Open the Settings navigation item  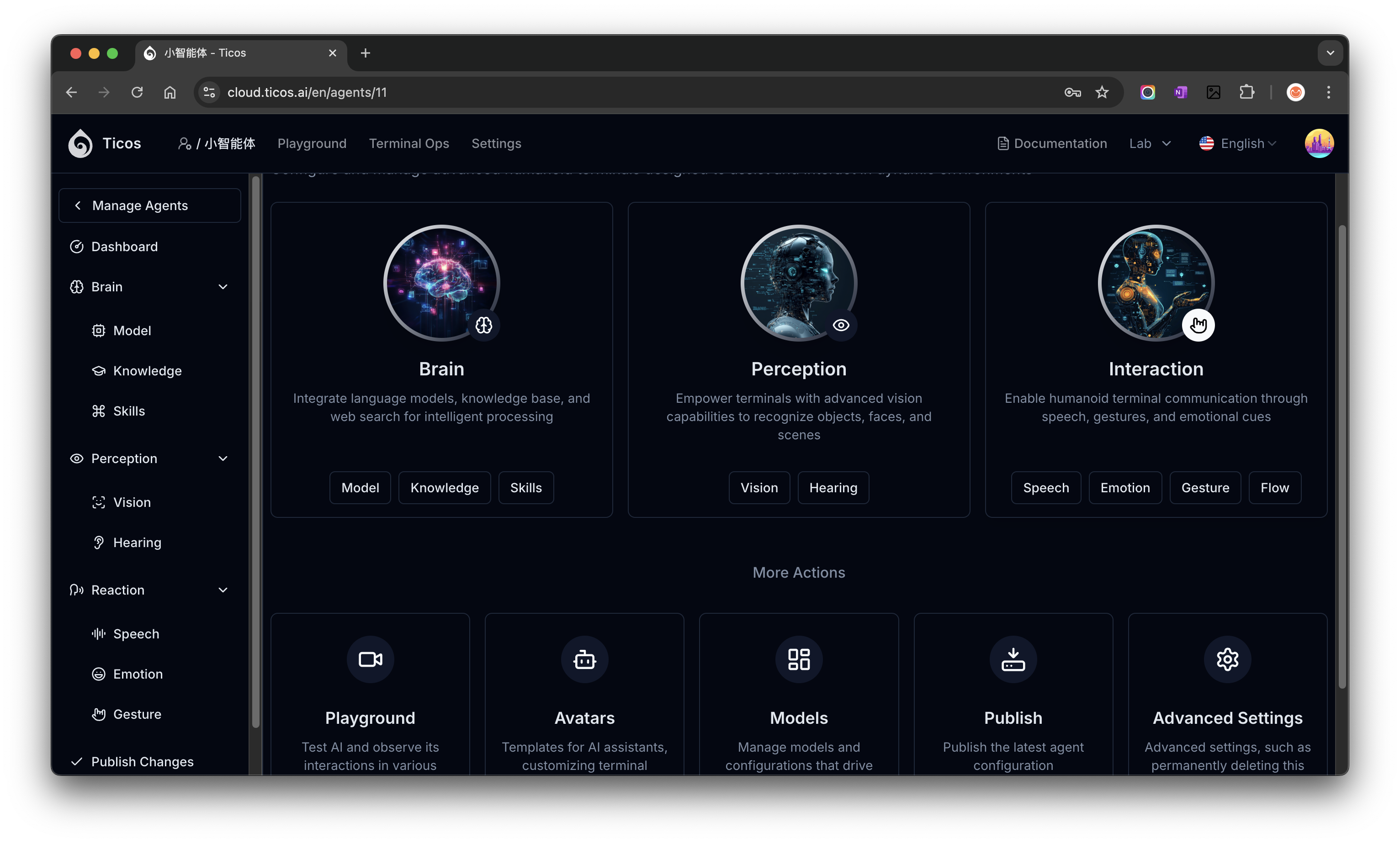click(495, 143)
